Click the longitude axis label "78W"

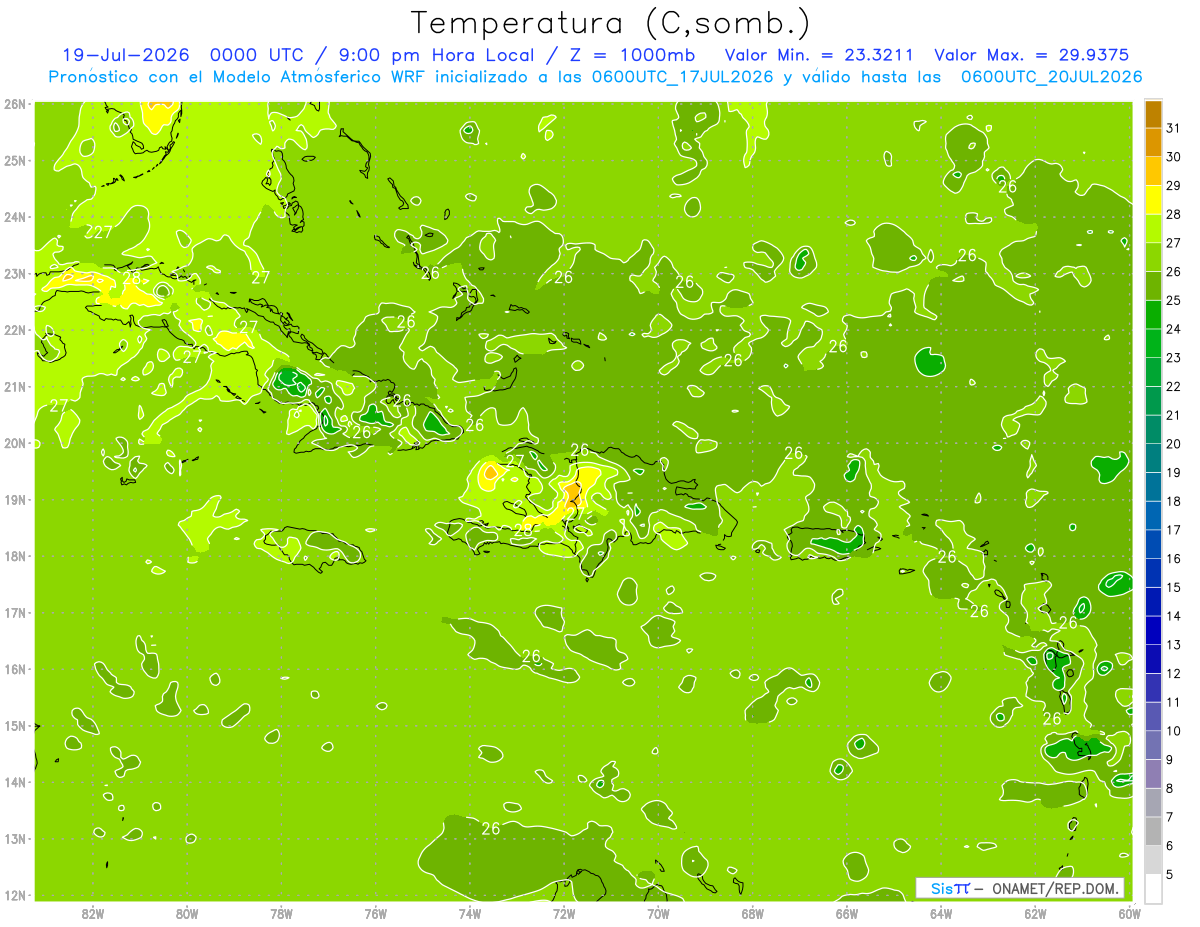click(x=281, y=913)
